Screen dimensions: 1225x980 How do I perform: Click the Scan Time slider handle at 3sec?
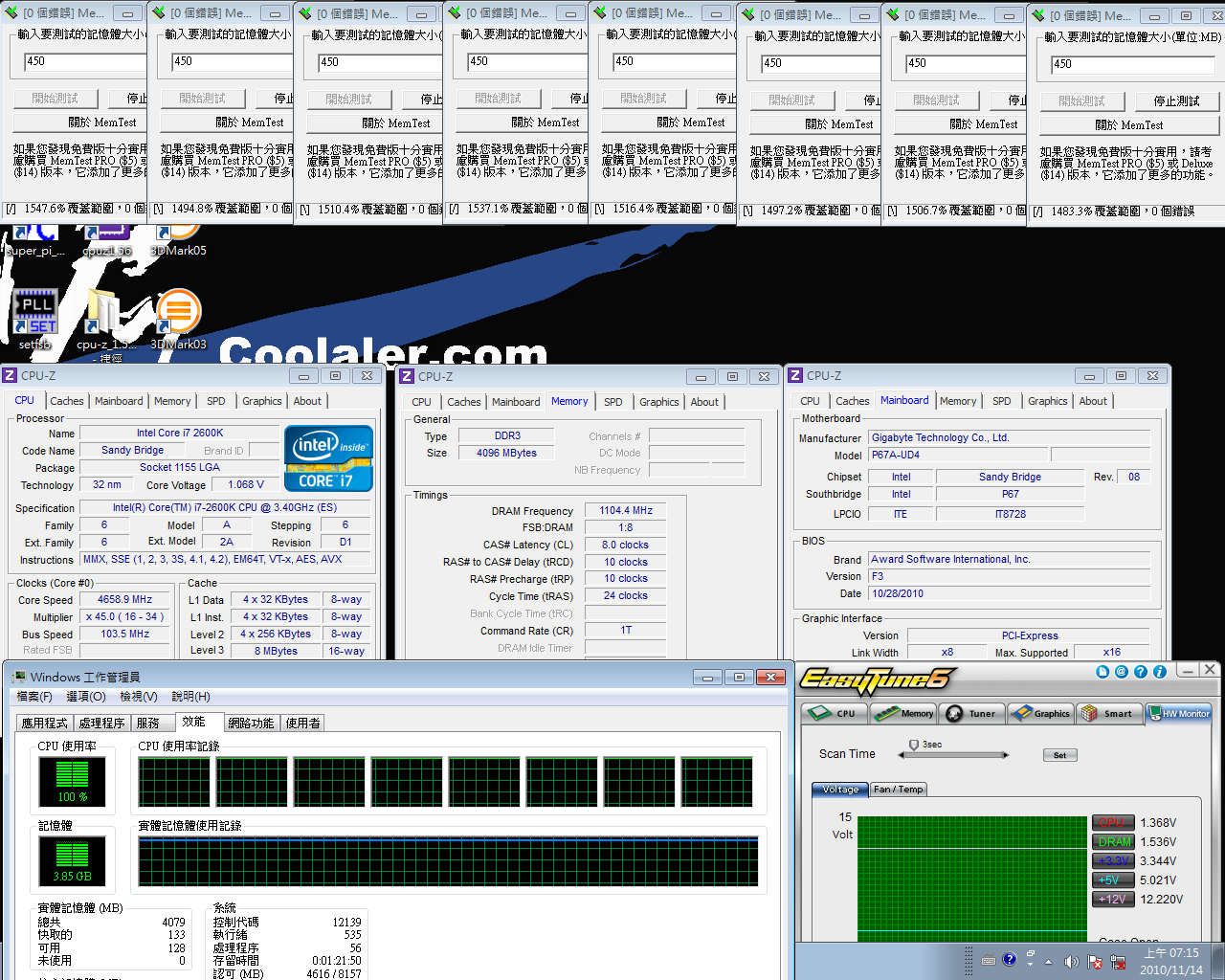[914, 745]
